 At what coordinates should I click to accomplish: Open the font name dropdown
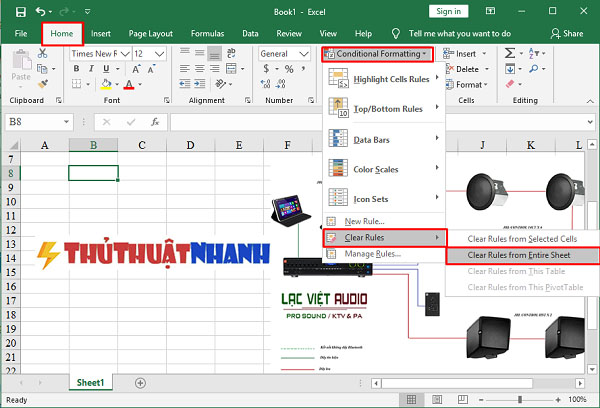[x=125, y=54]
